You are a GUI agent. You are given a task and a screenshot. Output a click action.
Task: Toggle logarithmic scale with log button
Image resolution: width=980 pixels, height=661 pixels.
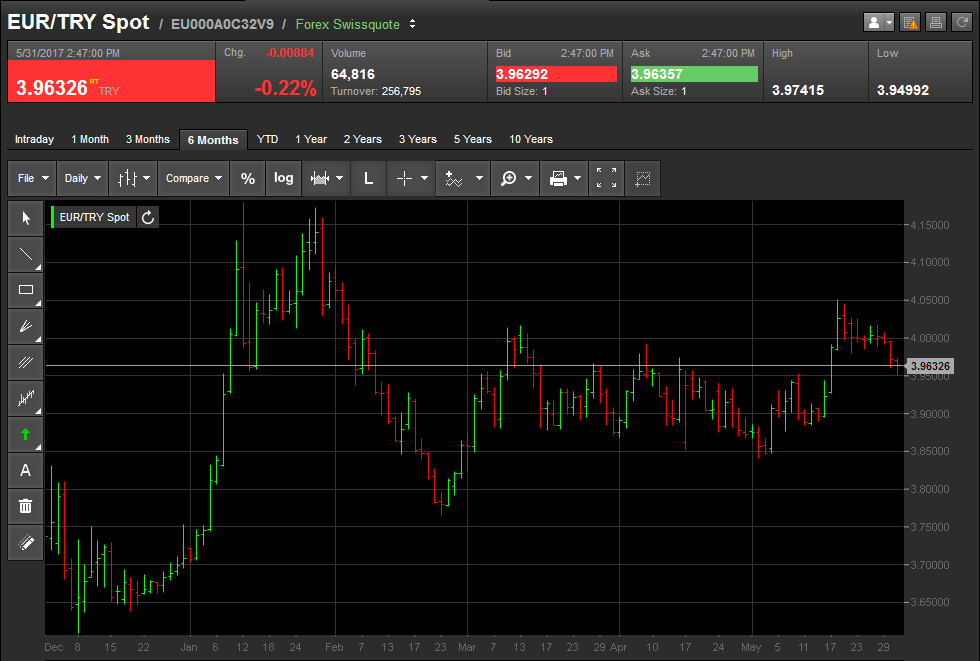click(284, 178)
